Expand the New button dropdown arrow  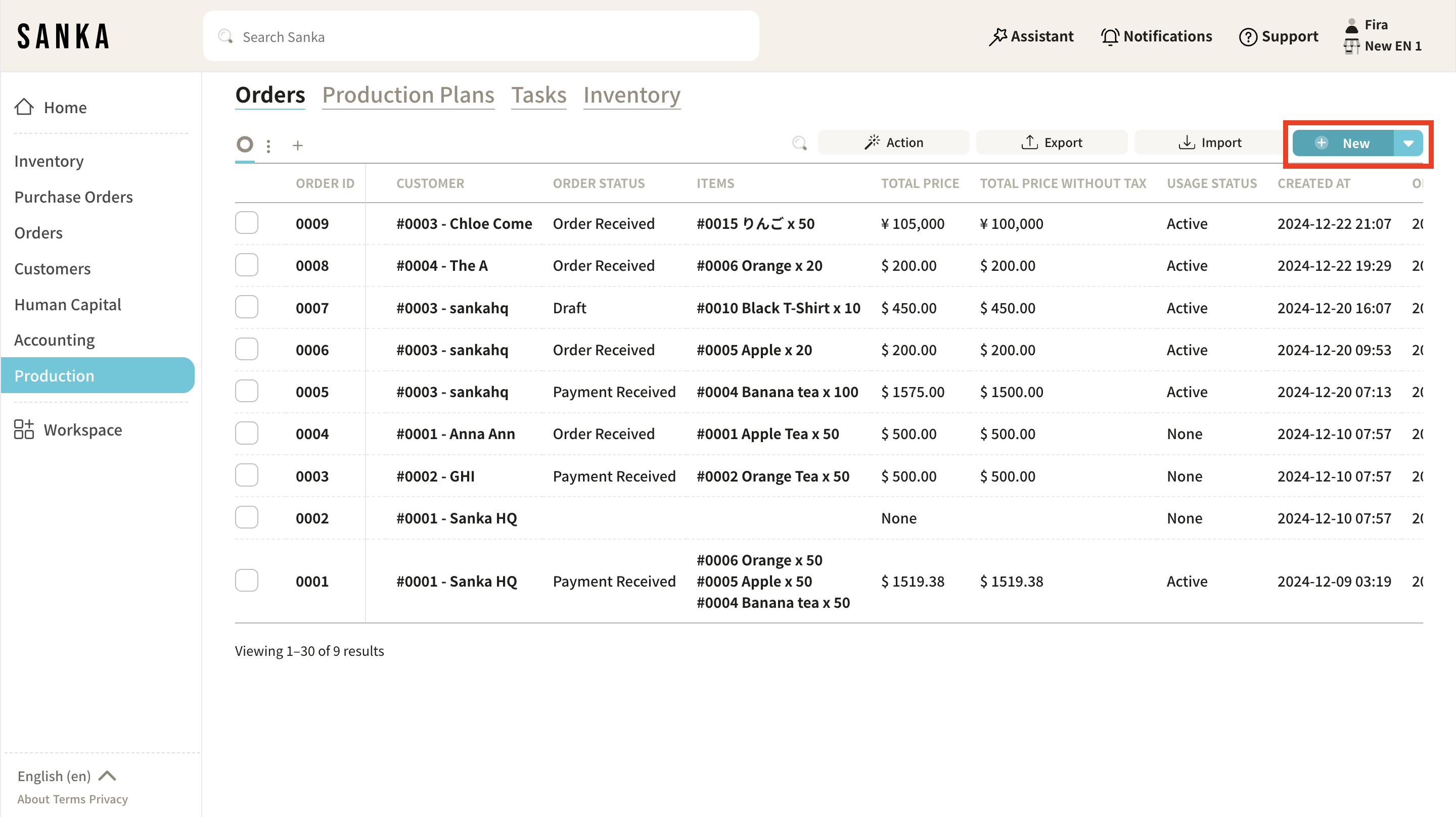click(x=1408, y=143)
